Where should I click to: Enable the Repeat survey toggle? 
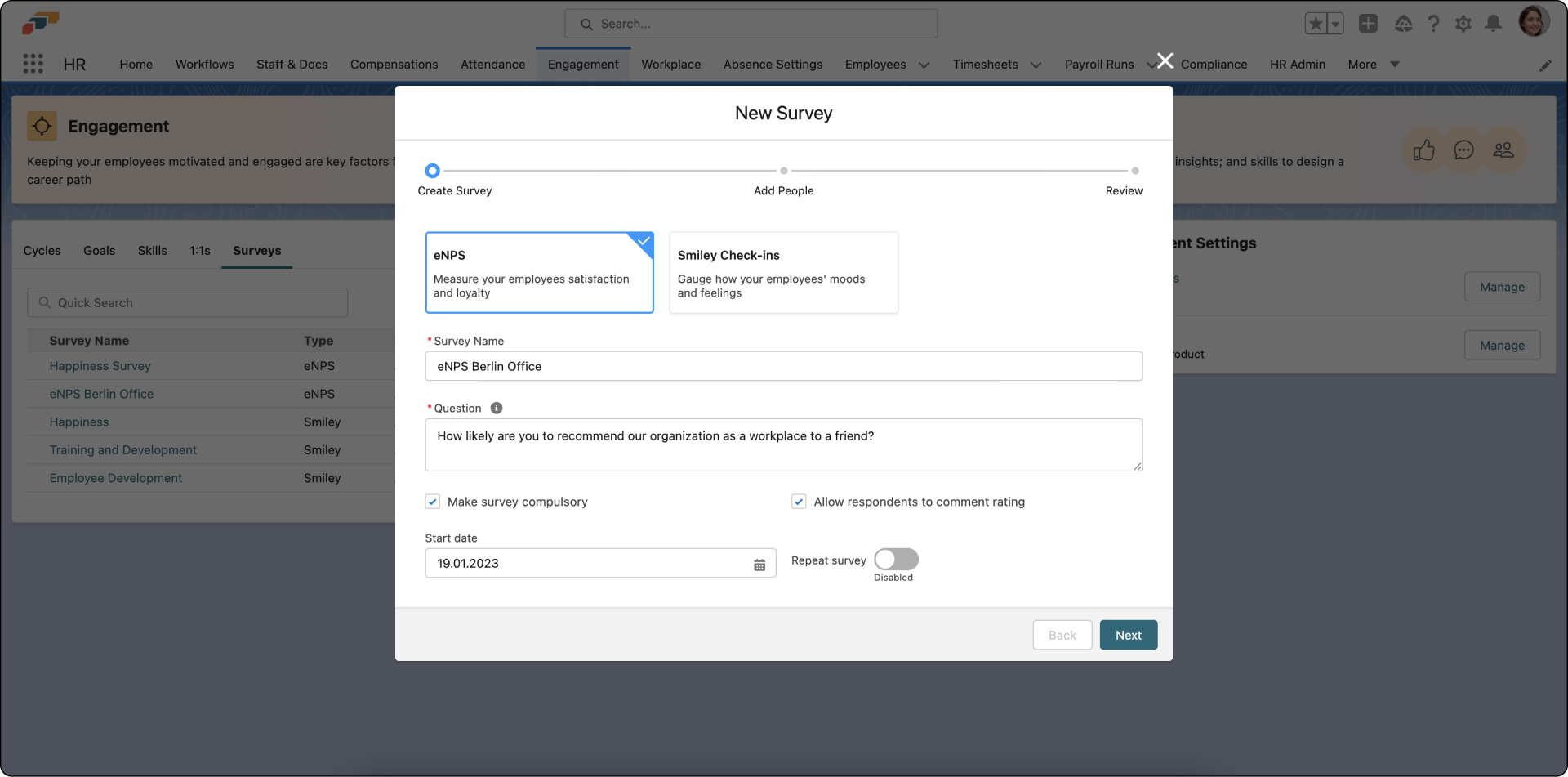click(895, 559)
